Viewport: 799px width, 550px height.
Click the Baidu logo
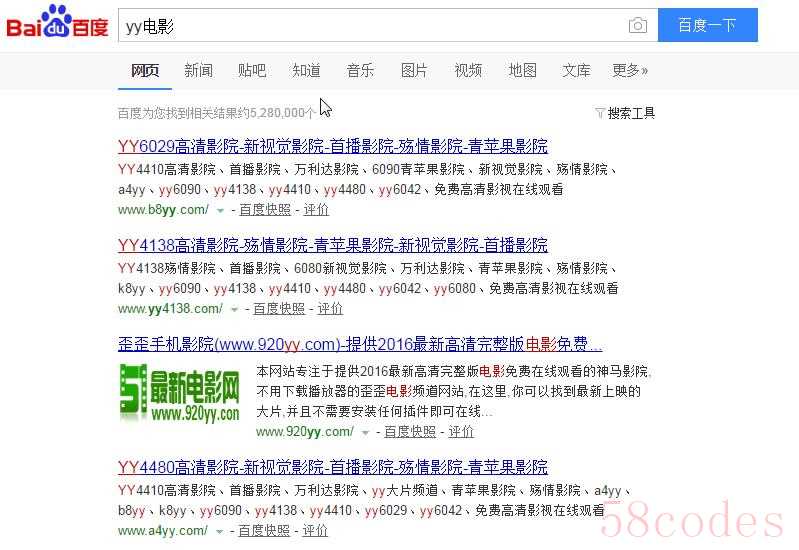[x=57, y=22]
